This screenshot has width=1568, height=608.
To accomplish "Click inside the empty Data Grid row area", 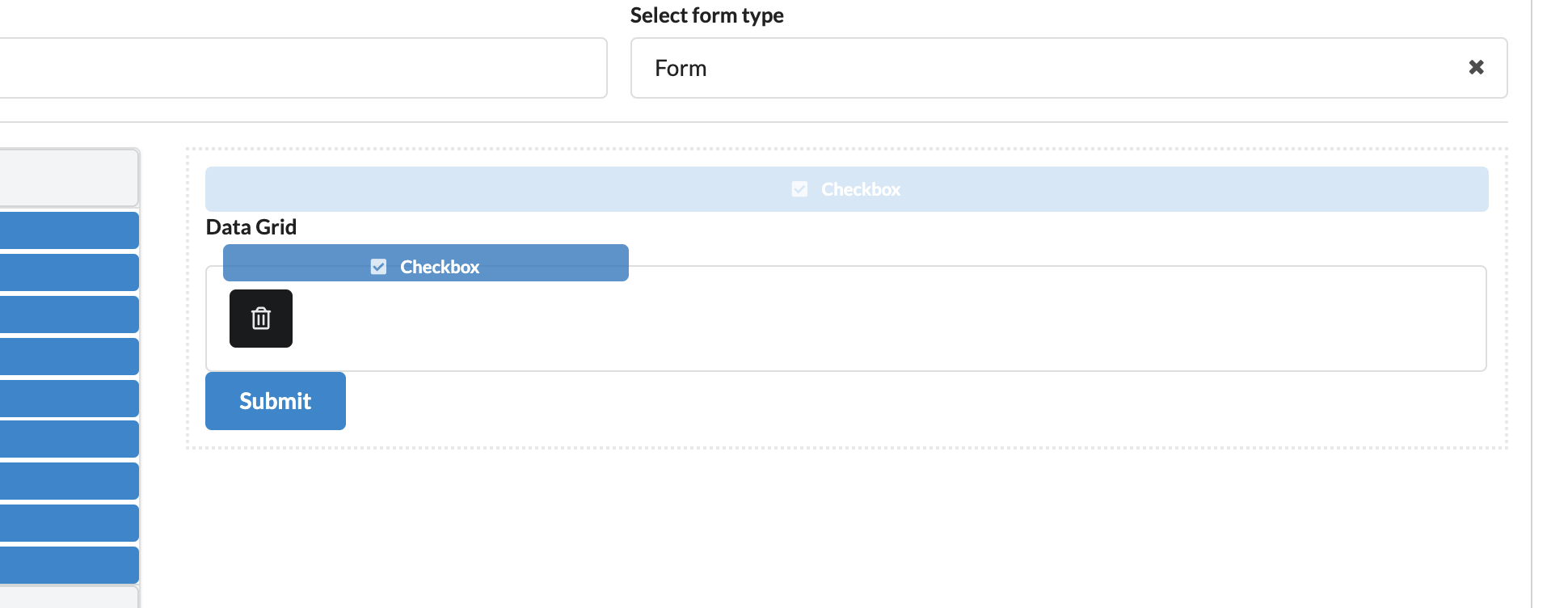I will tap(808, 340).
